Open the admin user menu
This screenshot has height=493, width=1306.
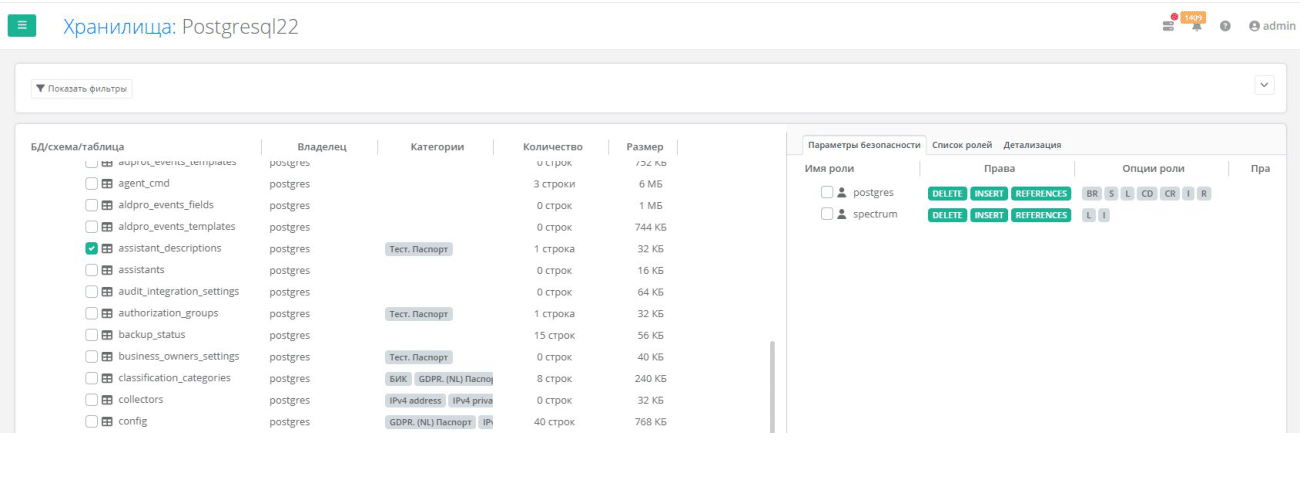(1271, 26)
